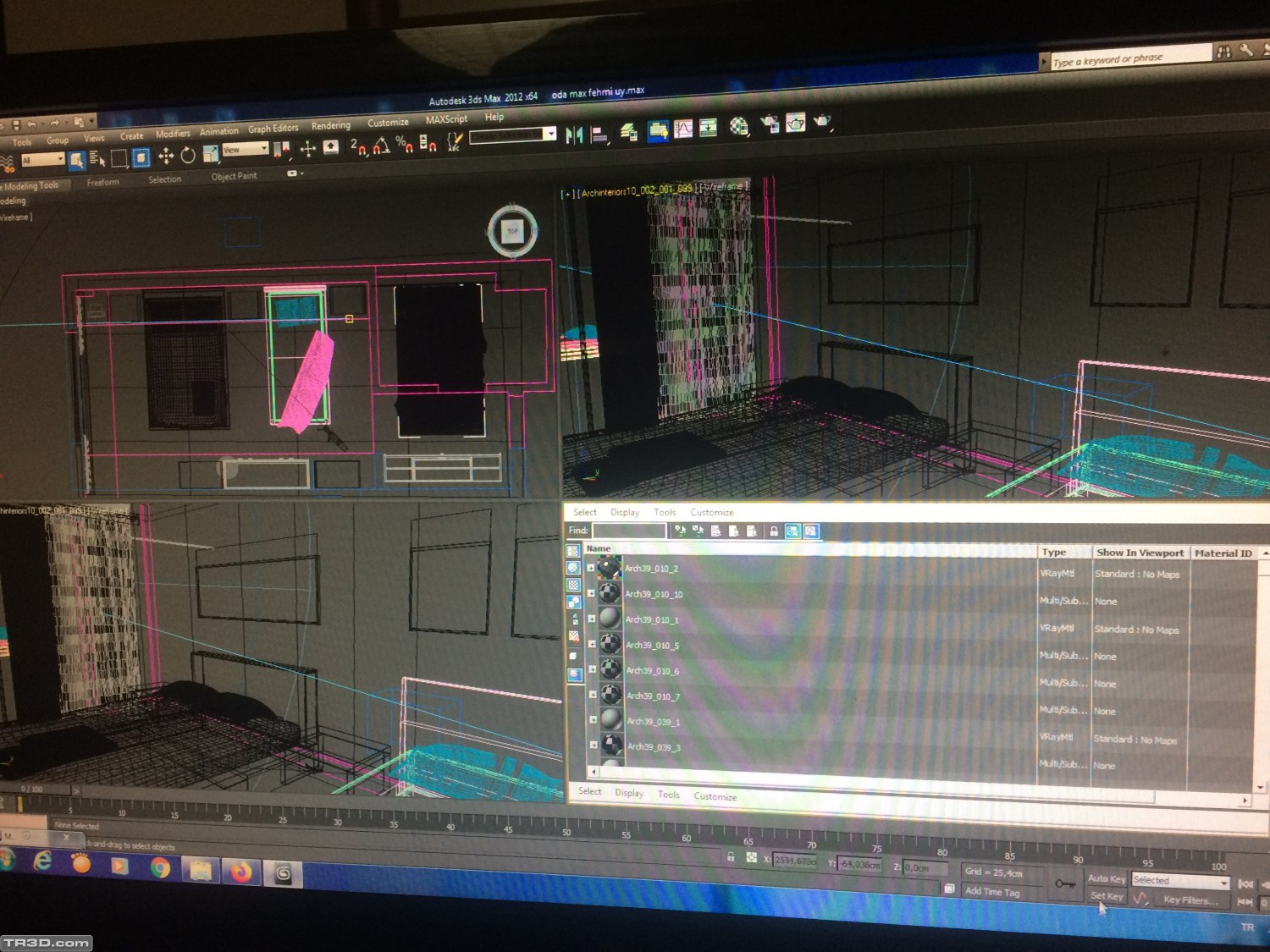Select the Move tool in main toolbar
1270x952 pixels.
166,156
